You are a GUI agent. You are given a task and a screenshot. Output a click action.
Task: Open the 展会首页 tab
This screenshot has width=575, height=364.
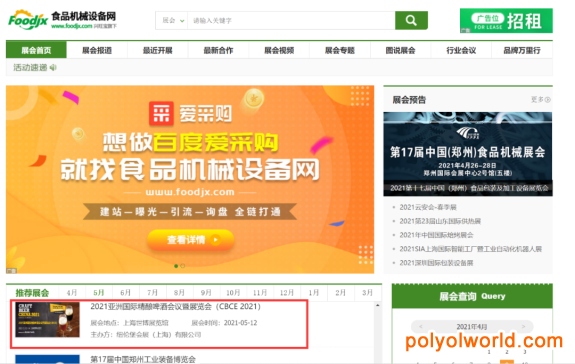pos(36,50)
